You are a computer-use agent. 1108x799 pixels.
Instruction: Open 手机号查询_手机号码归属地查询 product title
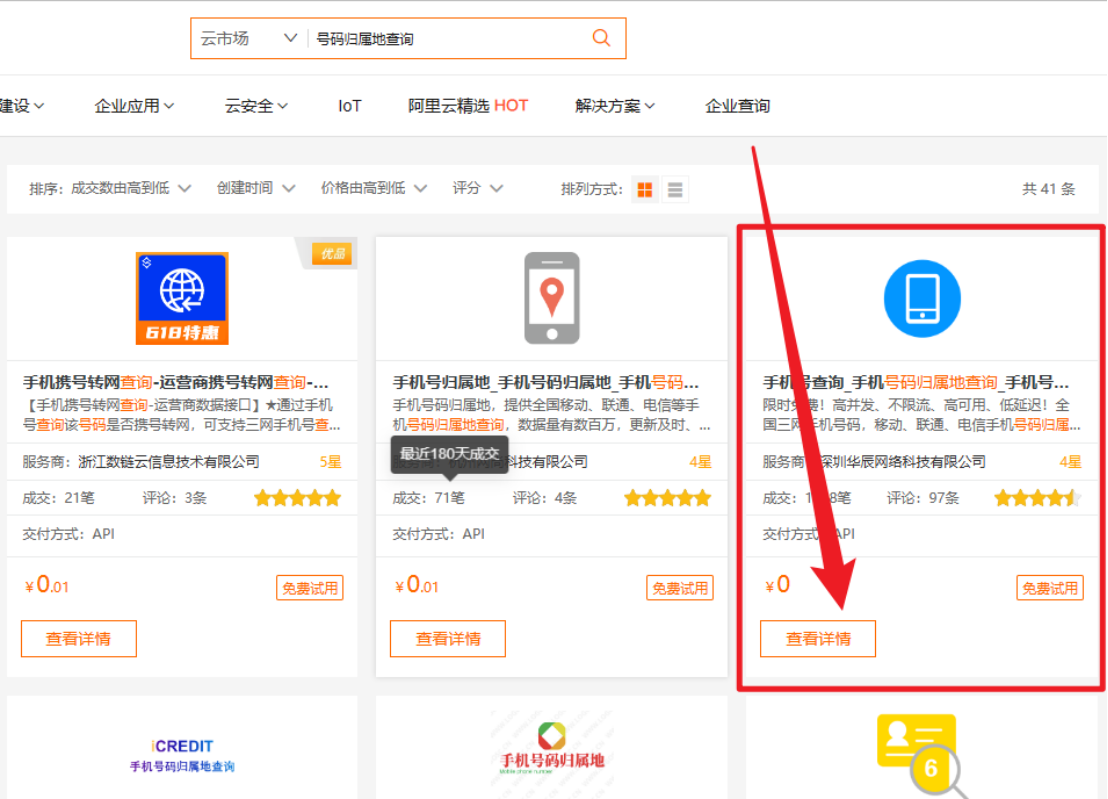point(916,383)
